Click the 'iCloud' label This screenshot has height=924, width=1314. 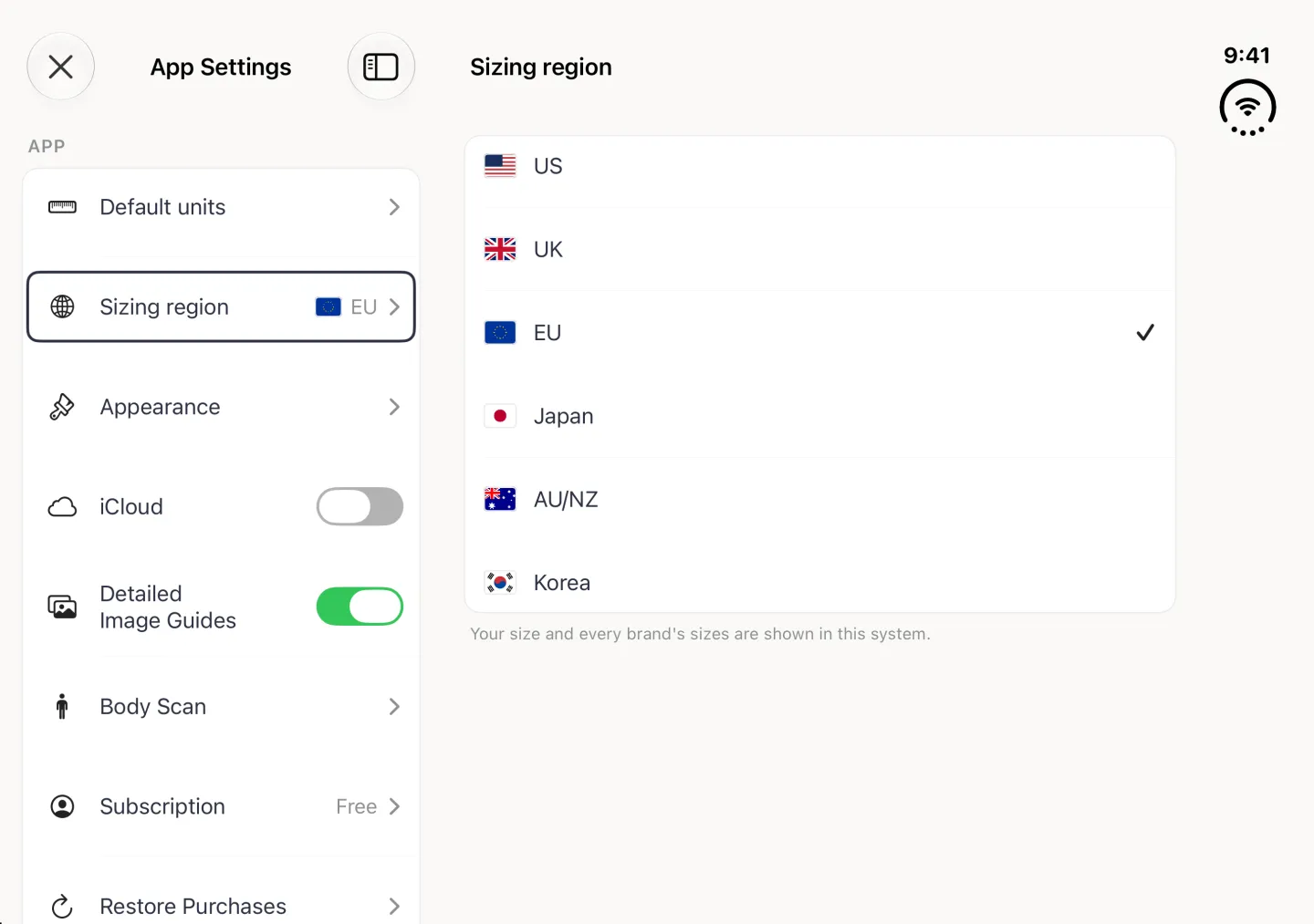pyautogui.click(x=131, y=507)
